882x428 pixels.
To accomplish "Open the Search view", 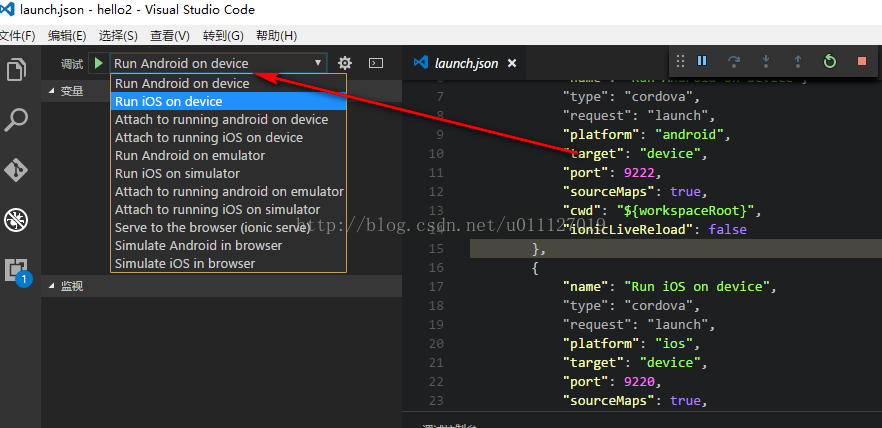I will click(x=16, y=120).
